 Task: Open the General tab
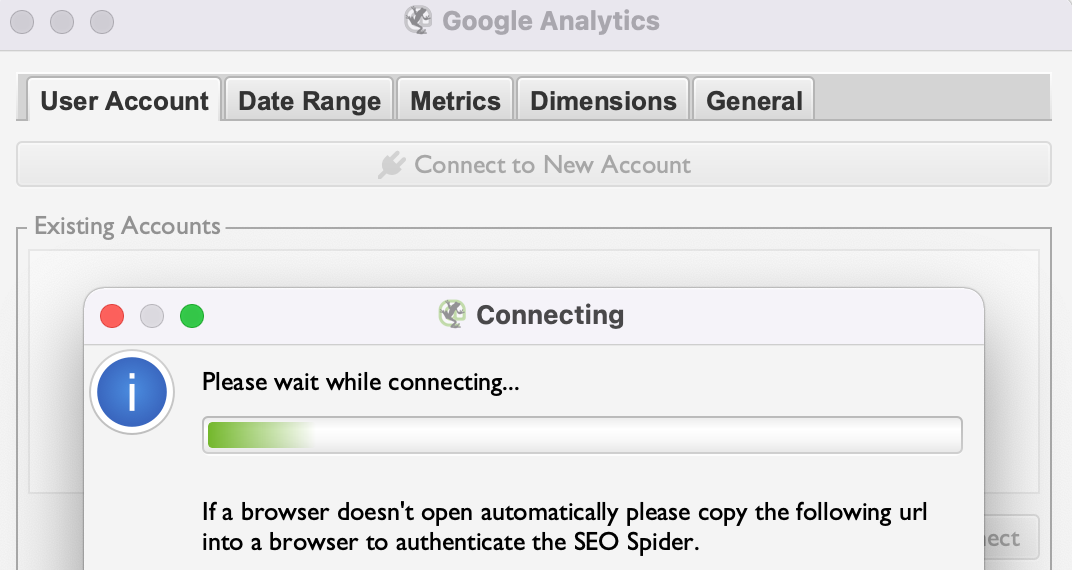[753, 100]
